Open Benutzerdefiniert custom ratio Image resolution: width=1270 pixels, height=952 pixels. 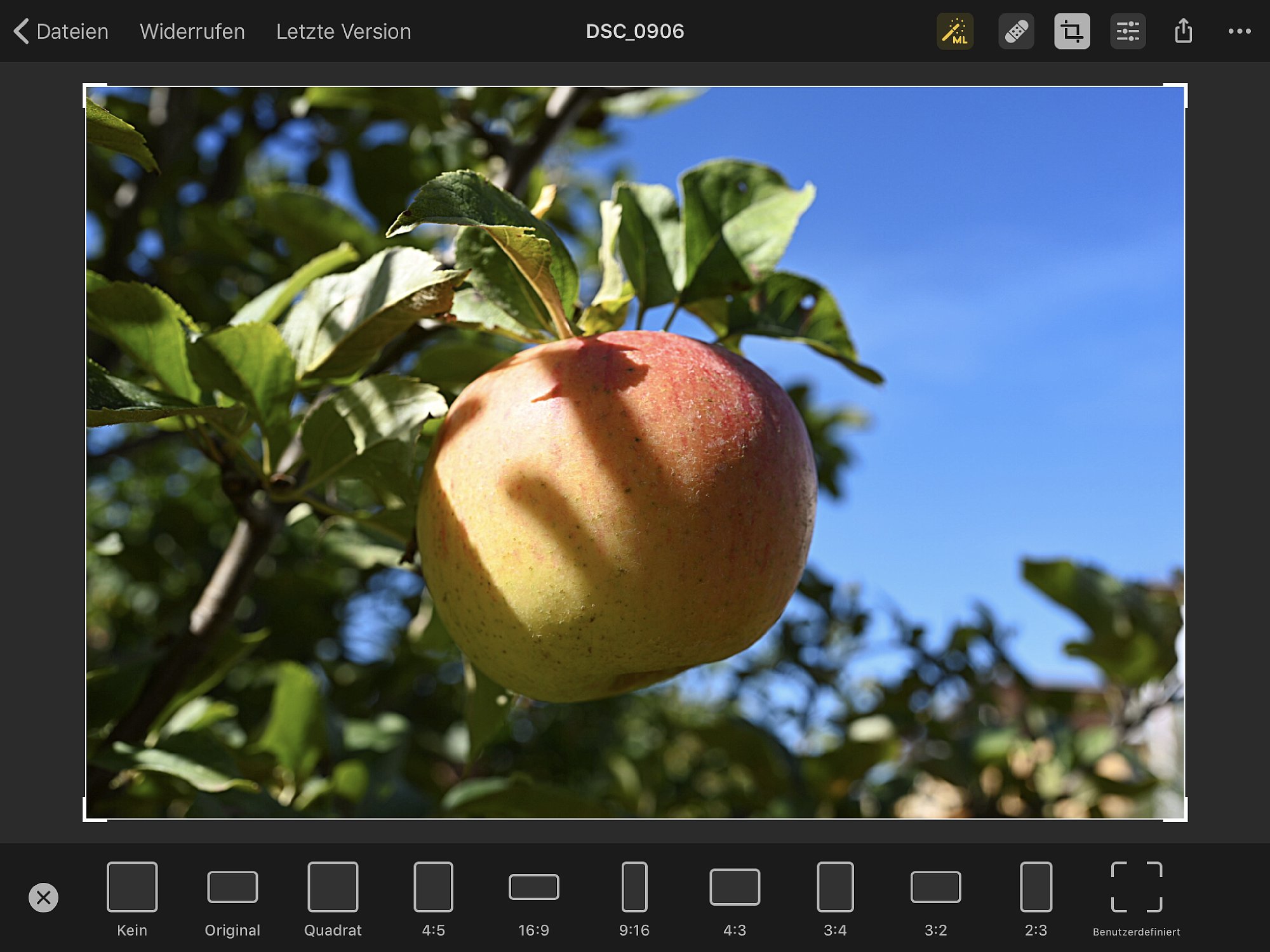[1136, 898]
